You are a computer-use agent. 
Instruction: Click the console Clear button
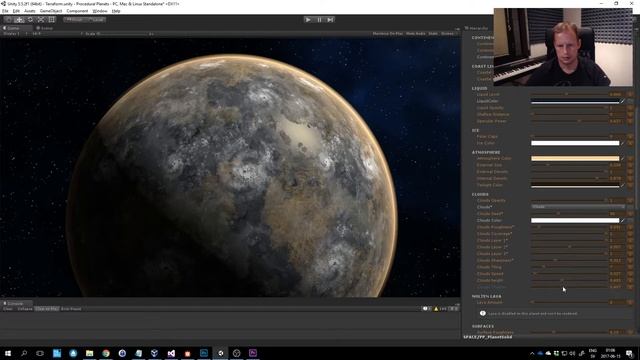8,309
